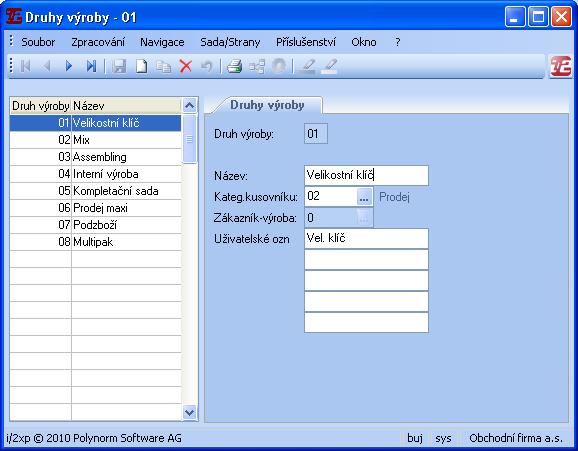Go to next record arrow
This screenshot has width=578, height=451.
[69, 66]
